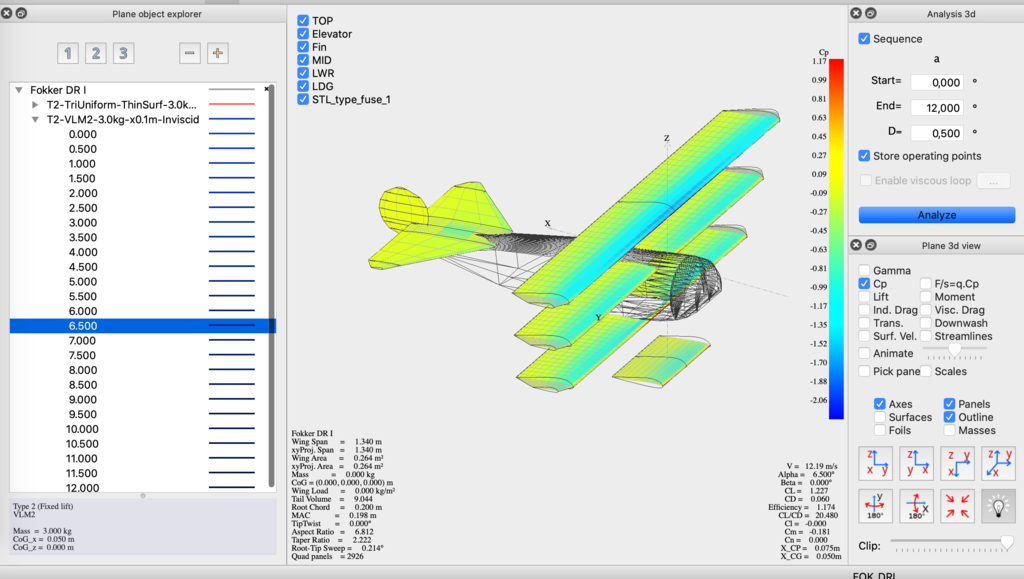
Task: Select the 10.500 operating point entry
Action: (82, 444)
